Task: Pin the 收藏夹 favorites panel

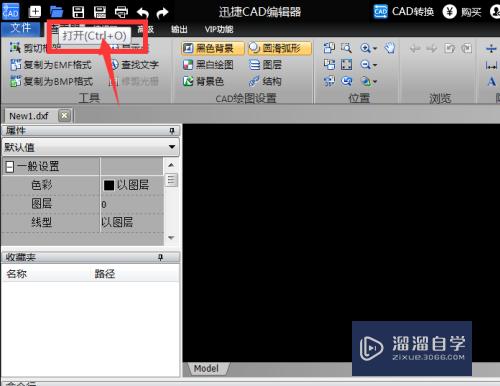Action: pos(160,257)
